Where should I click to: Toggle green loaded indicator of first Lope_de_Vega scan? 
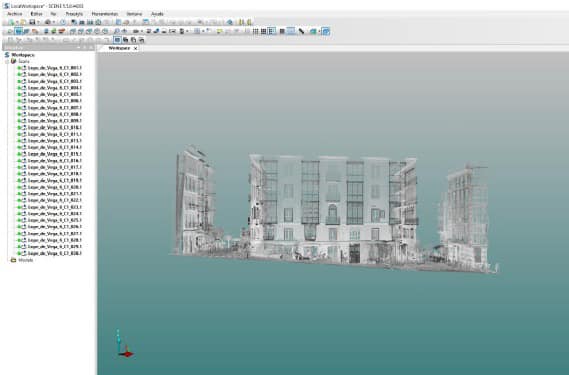pyautogui.click(x=19, y=68)
